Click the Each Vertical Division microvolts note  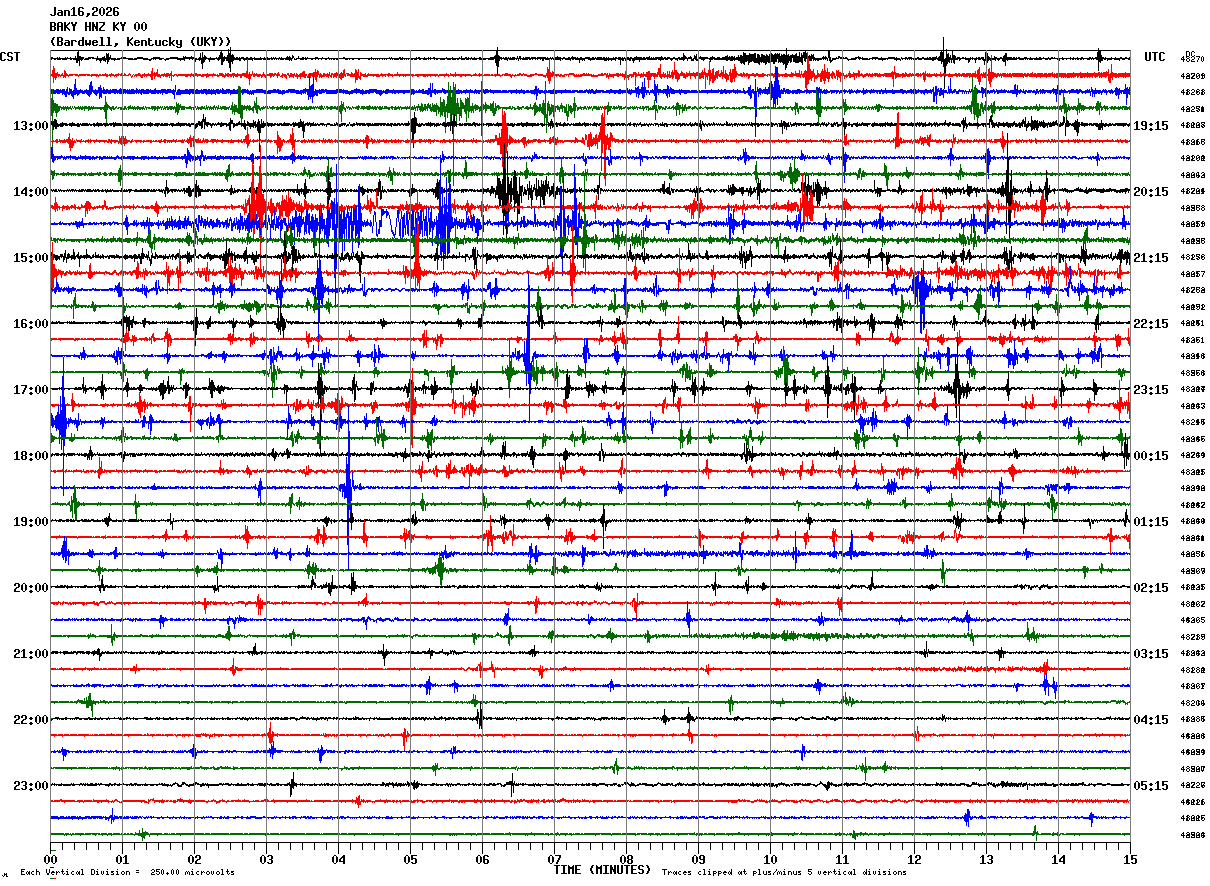(127, 873)
